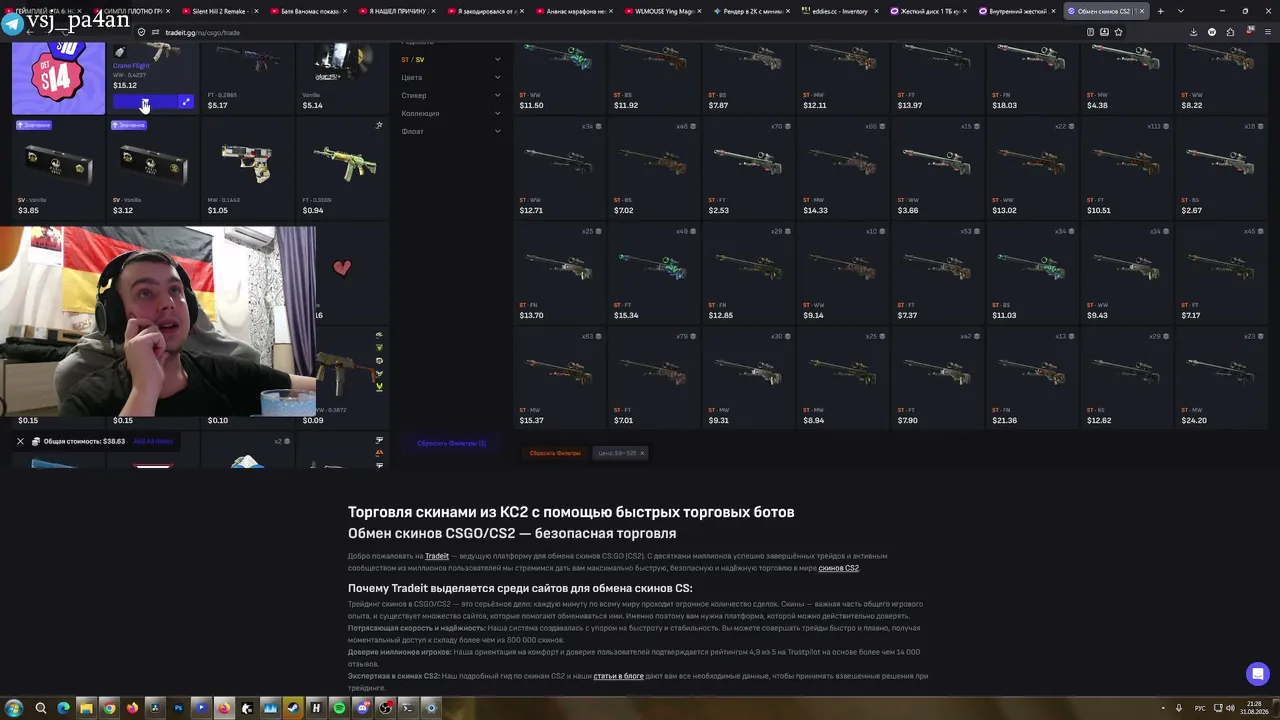Open Firefox extensions menu

point(1230,32)
